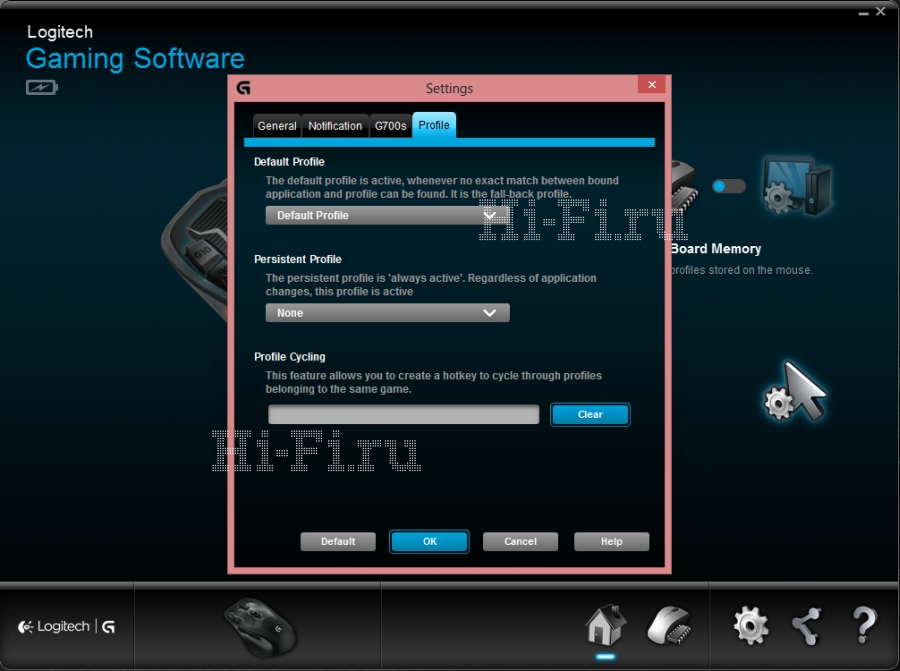Switch to the General tab
The height and width of the screenshot is (671, 900).
(276, 126)
